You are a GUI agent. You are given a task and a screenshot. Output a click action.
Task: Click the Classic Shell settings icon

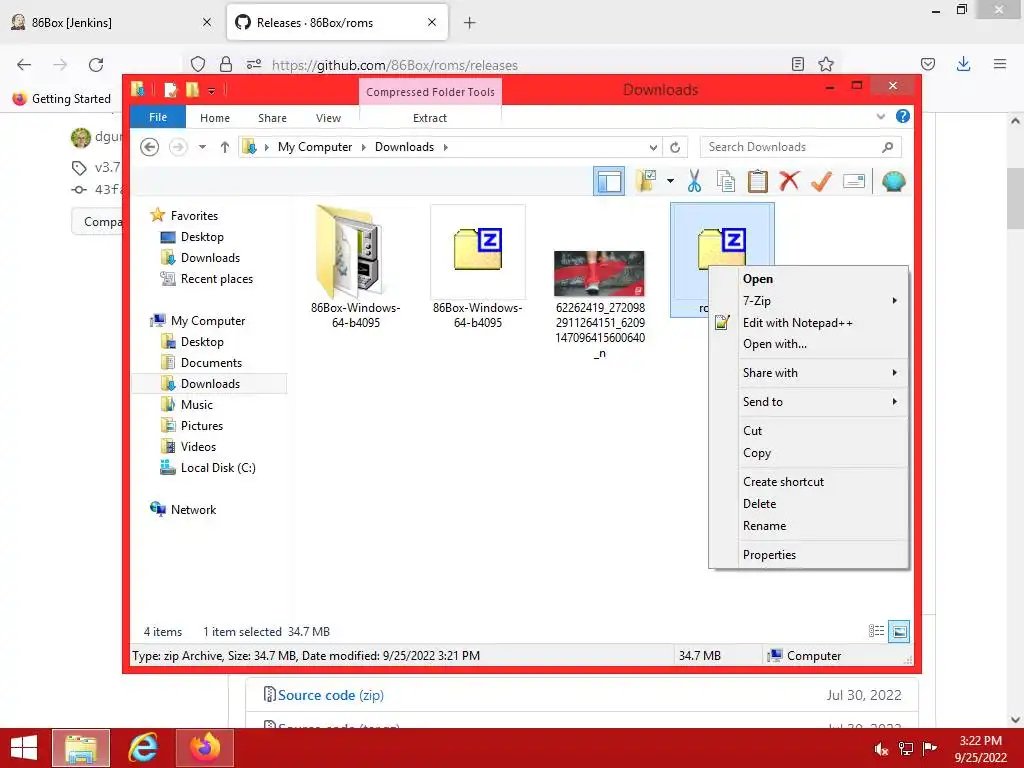(893, 181)
